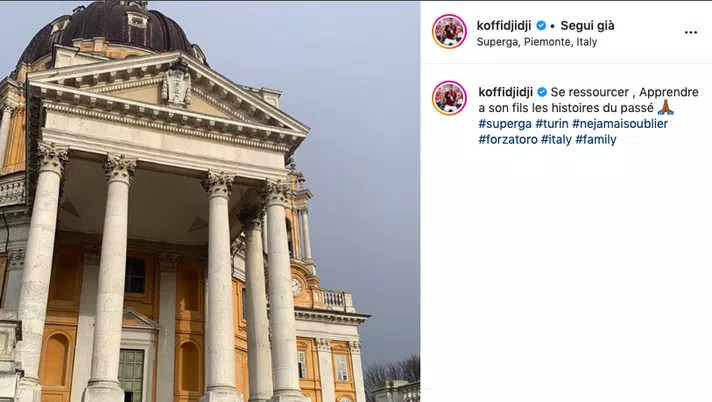Click the clock on the basilica tower
The height and width of the screenshot is (402, 712).
[297, 286]
